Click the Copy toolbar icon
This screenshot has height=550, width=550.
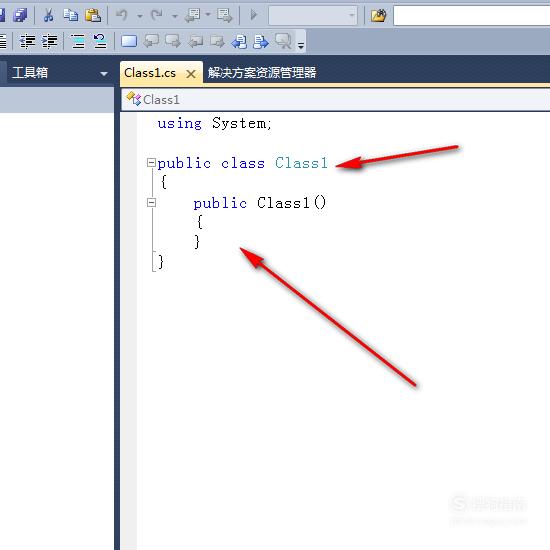pos(71,15)
